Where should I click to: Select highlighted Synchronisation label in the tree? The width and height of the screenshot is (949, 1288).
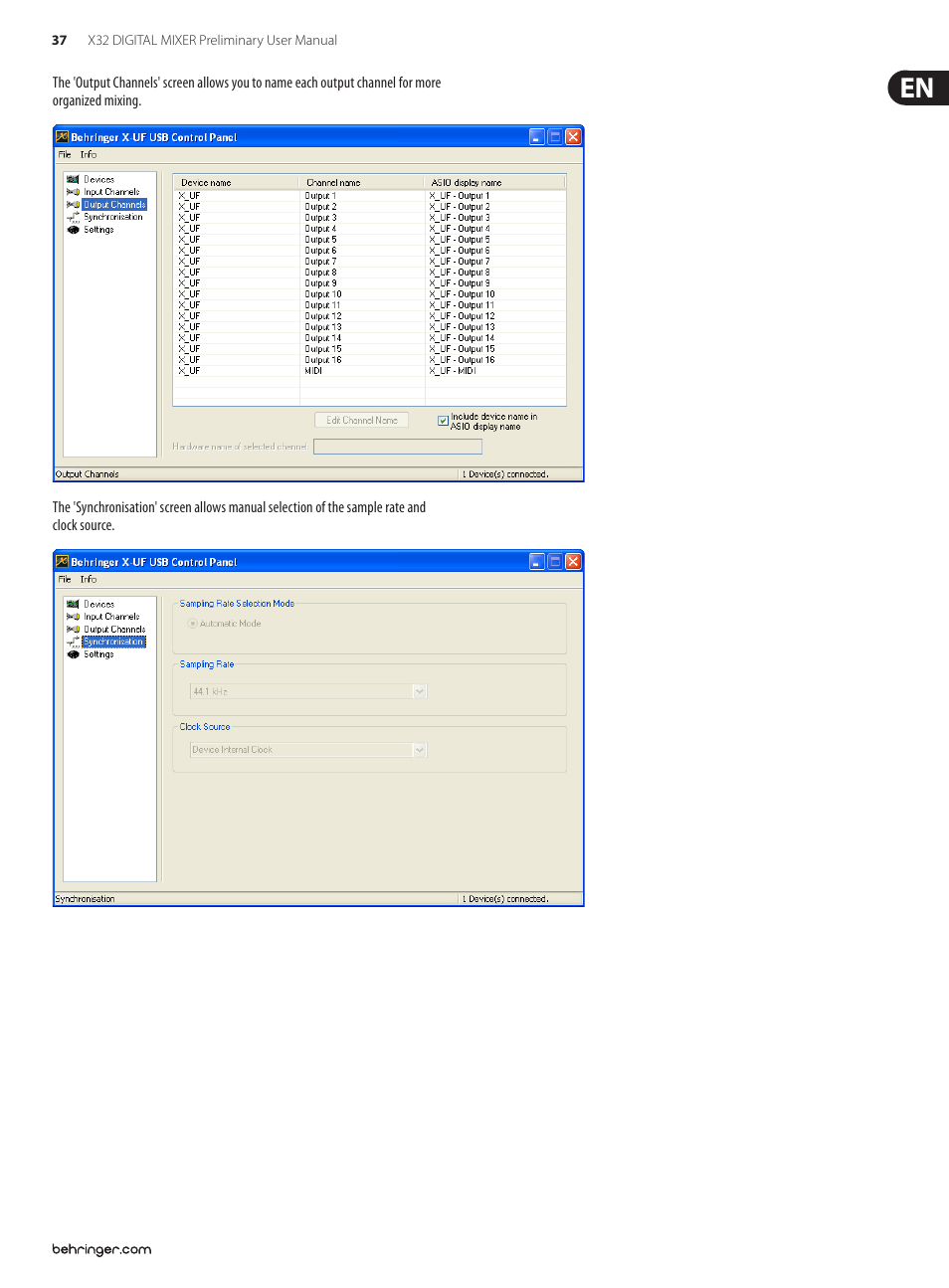[114, 642]
